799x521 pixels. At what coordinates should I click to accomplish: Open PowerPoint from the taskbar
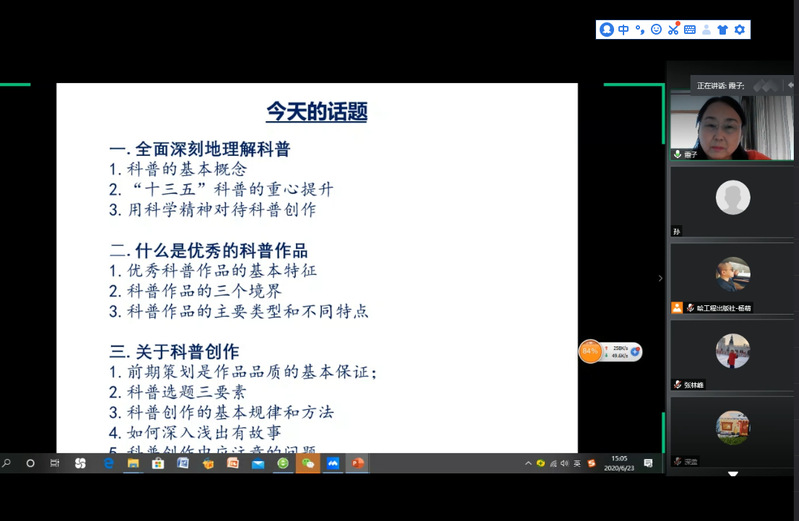click(357, 464)
